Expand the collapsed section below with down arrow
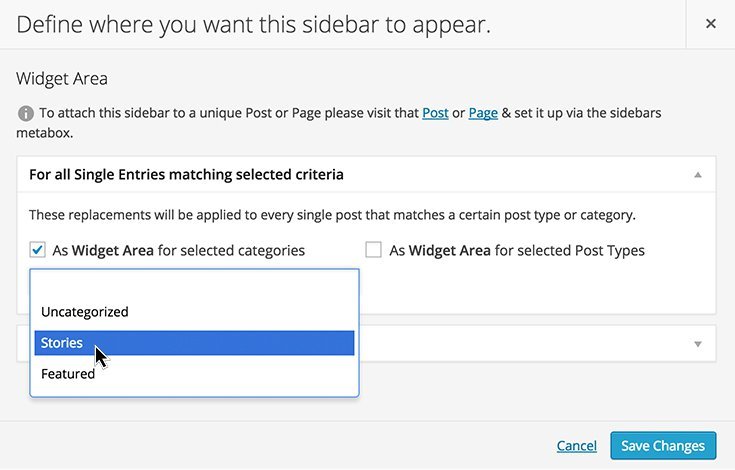Viewport: 735px width, 470px height. click(698, 344)
